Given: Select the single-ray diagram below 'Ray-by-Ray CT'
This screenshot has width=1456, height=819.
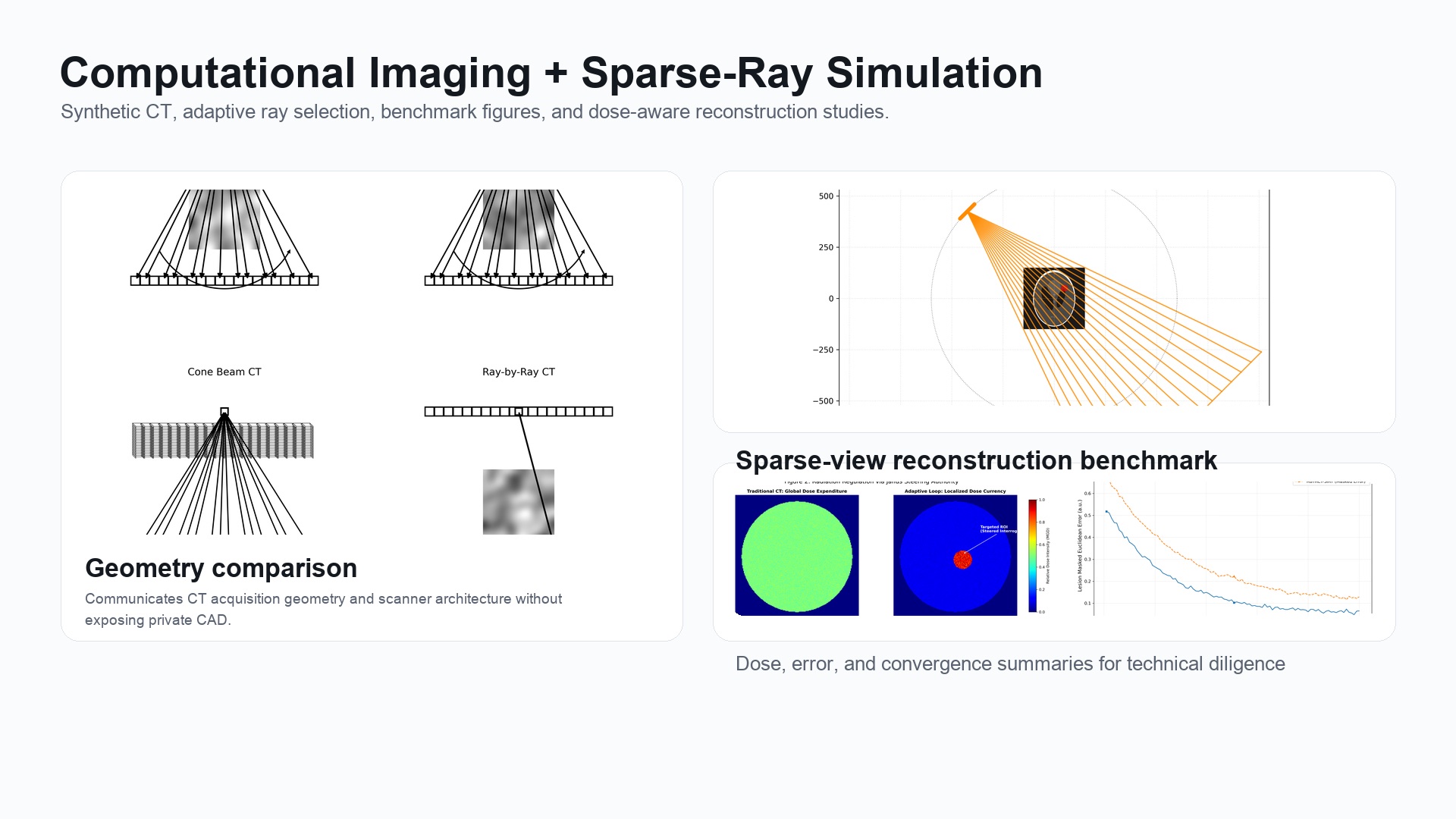Looking at the screenshot, I should [x=519, y=470].
